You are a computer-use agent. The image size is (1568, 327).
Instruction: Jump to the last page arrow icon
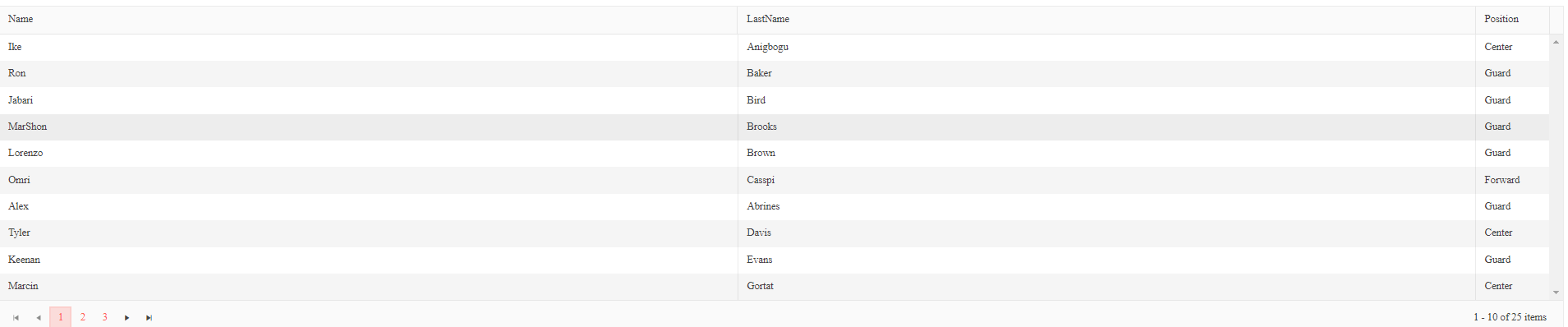tap(149, 317)
